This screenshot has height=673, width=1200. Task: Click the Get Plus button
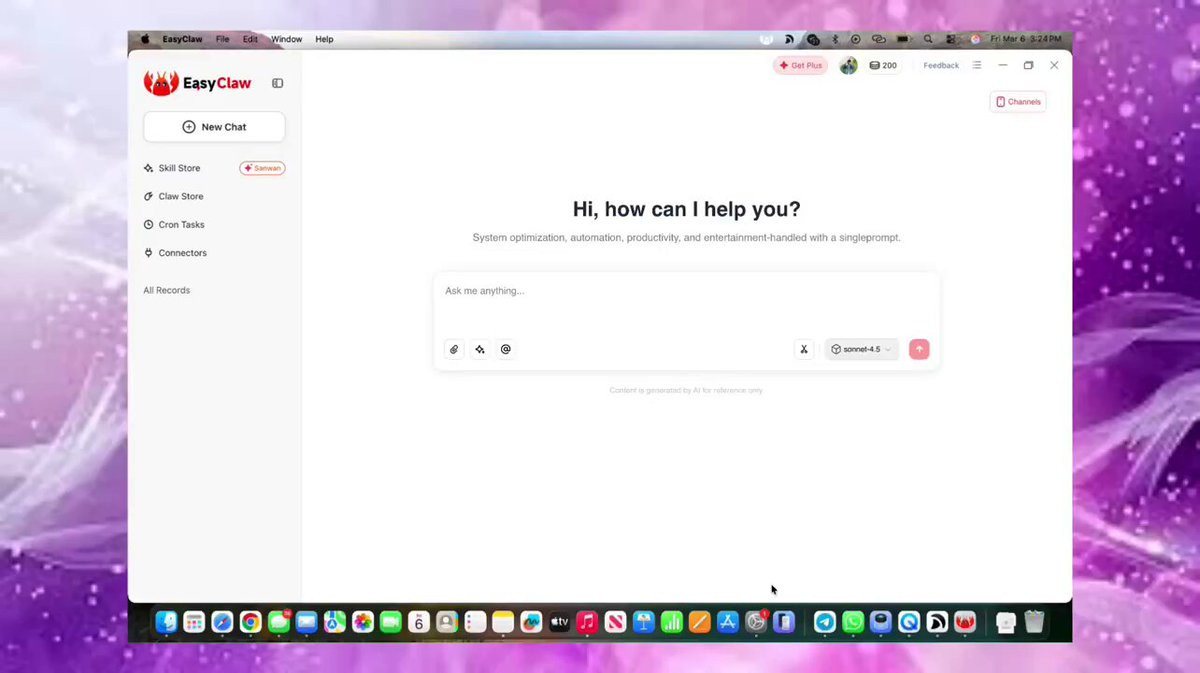click(x=801, y=65)
